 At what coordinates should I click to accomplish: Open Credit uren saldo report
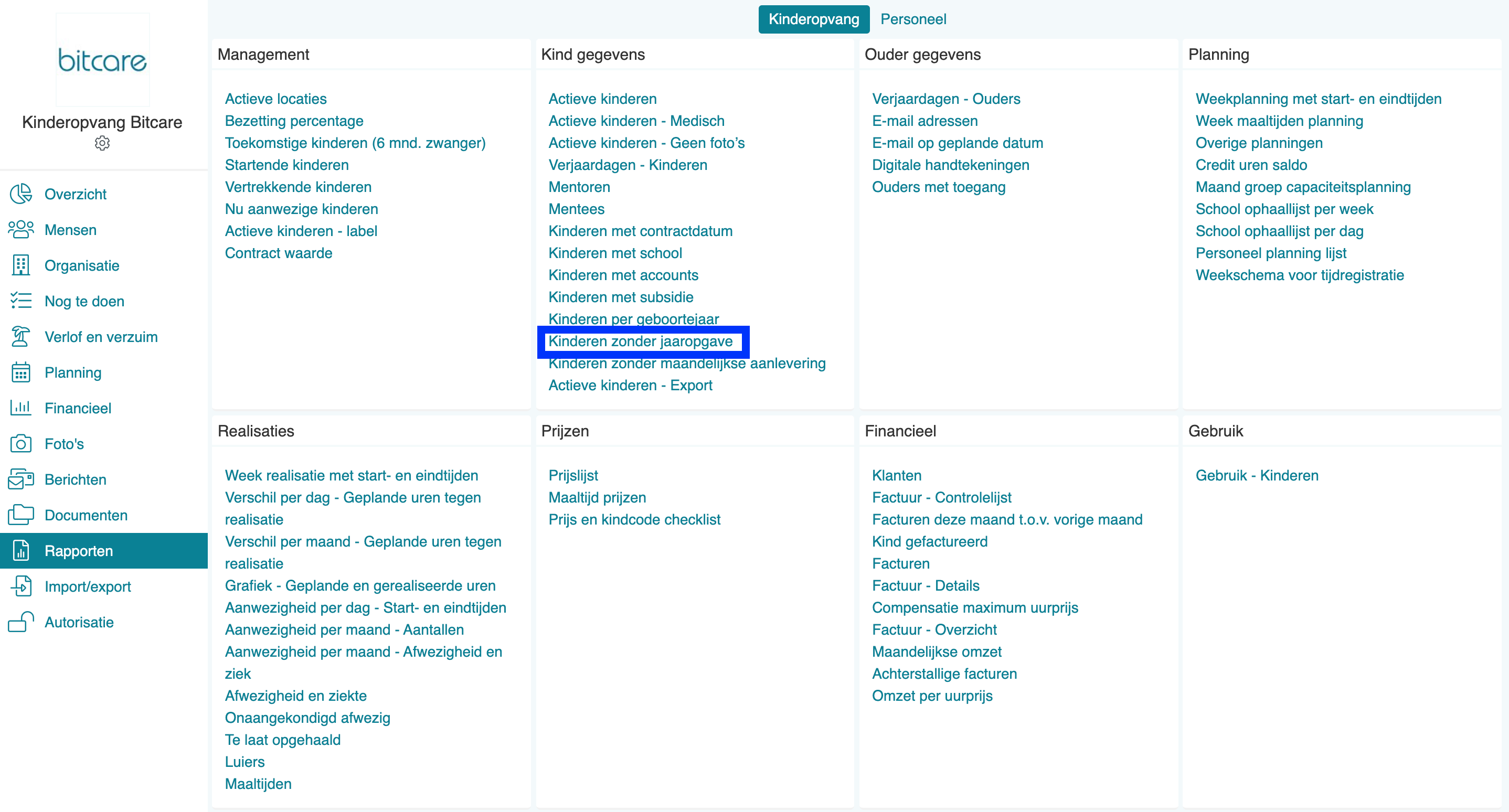[x=1251, y=165]
